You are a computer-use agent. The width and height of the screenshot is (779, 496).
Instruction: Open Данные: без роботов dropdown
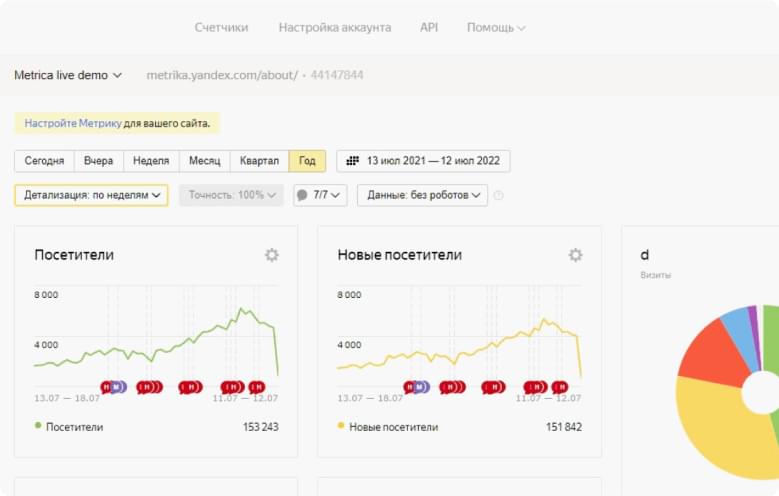click(x=422, y=195)
